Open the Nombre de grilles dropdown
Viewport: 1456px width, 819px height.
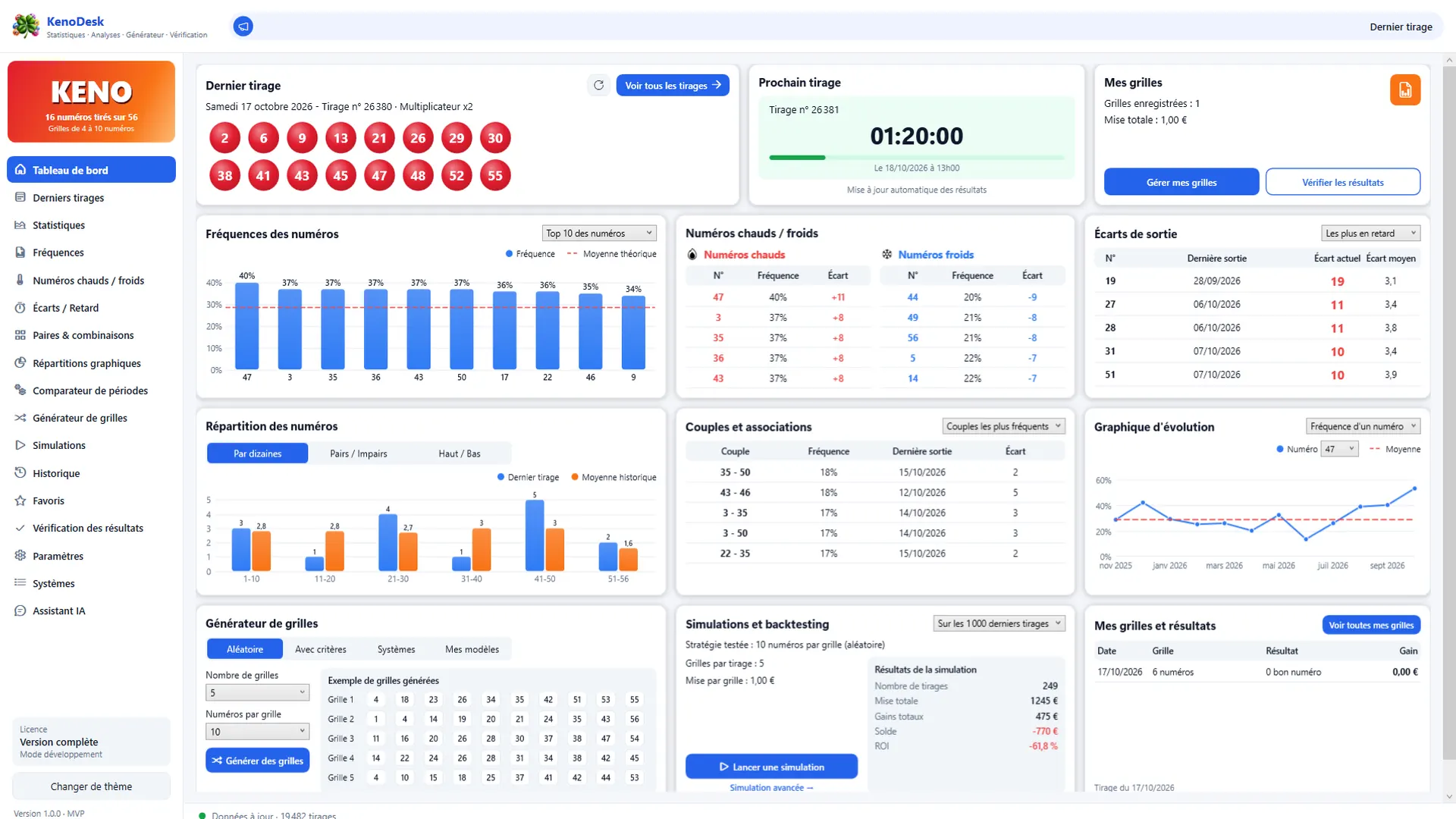point(257,692)
